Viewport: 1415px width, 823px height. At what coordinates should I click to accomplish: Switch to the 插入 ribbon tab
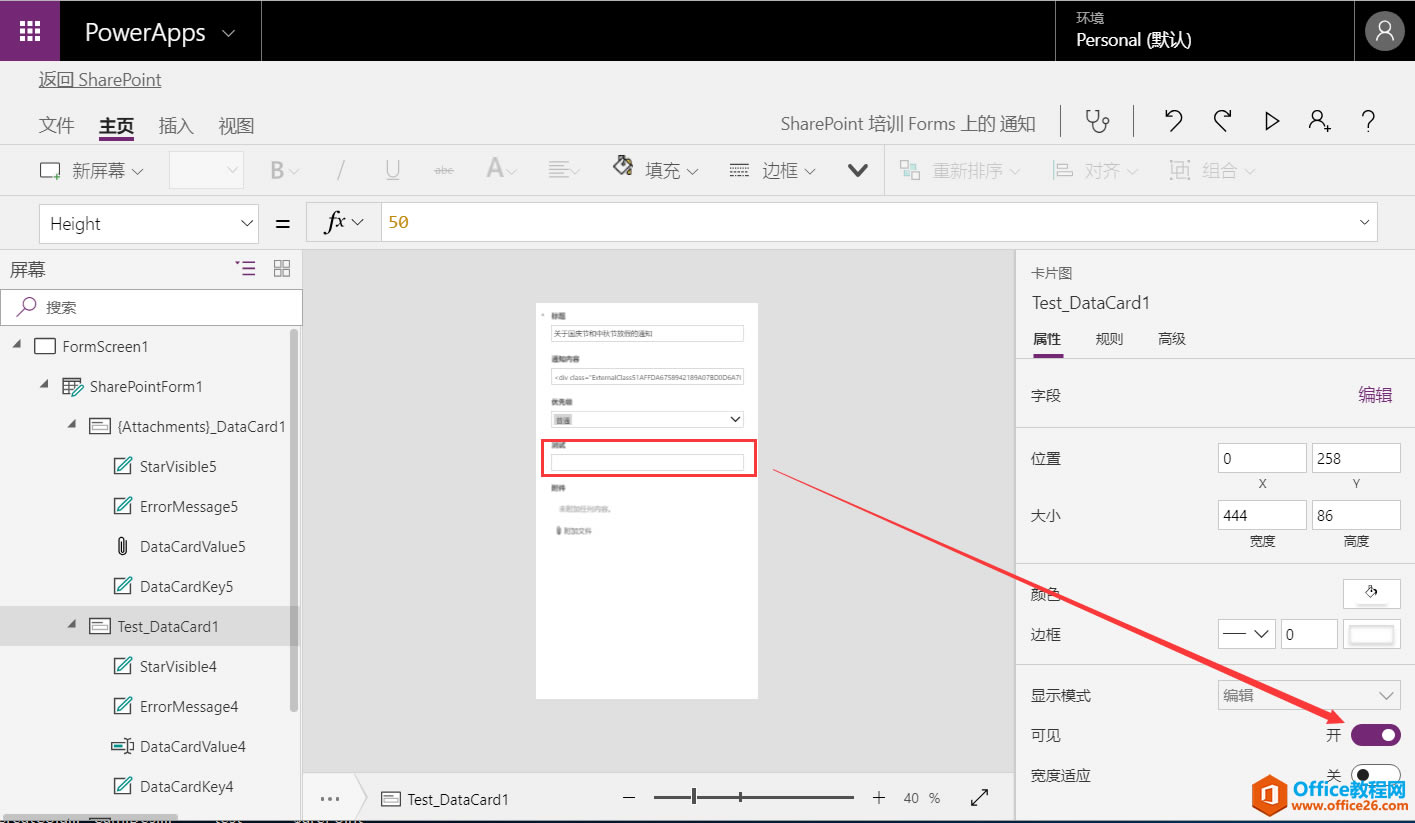click(x=176, y=126)
